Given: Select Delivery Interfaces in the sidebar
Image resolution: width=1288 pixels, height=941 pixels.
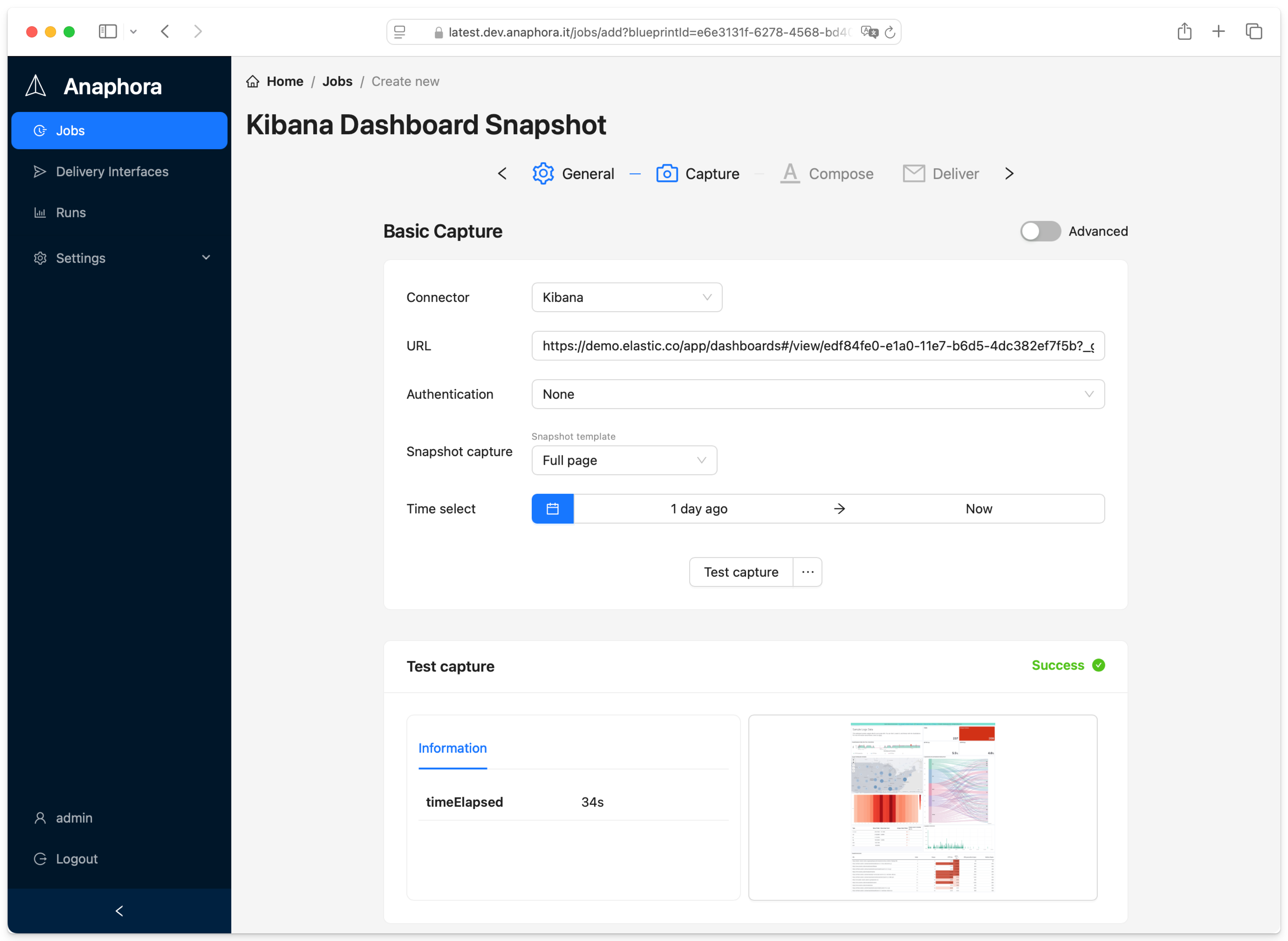Looking at the screenshot, I should click(112, 171).
